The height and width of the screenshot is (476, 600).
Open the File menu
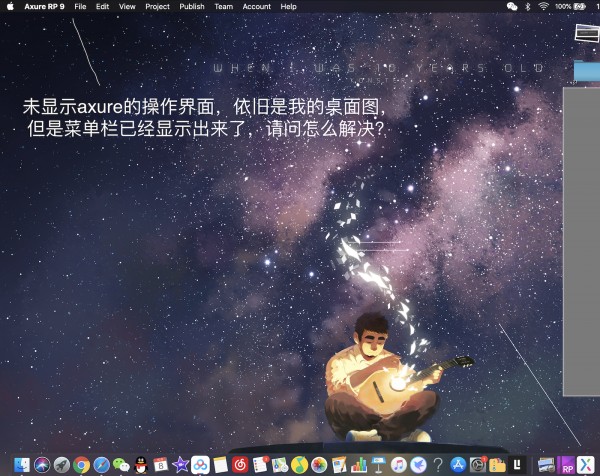point(80,7)
